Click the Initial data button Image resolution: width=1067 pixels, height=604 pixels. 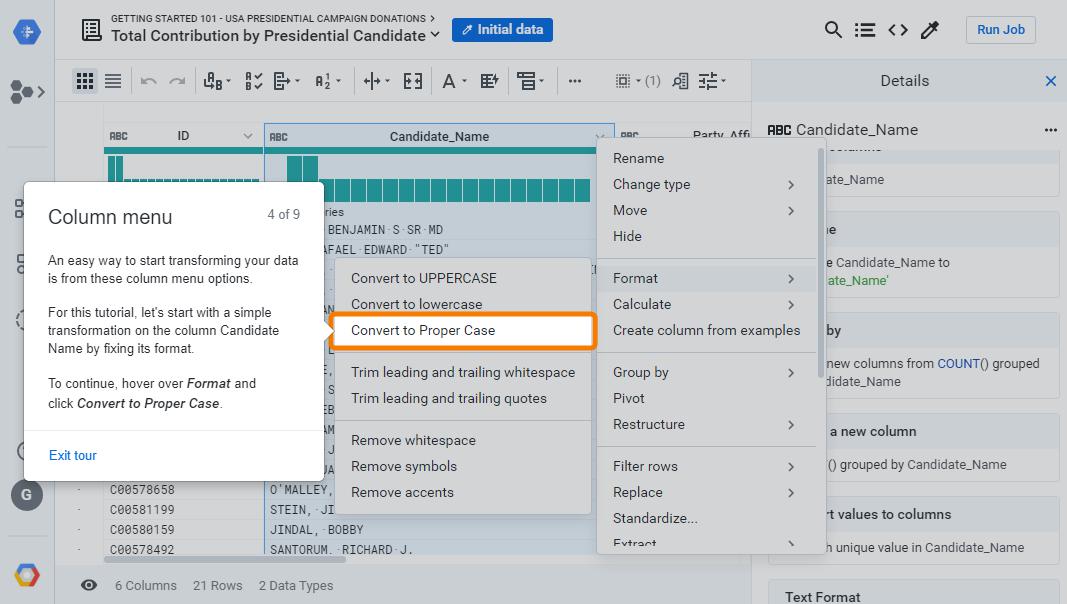tap(502, 29)
